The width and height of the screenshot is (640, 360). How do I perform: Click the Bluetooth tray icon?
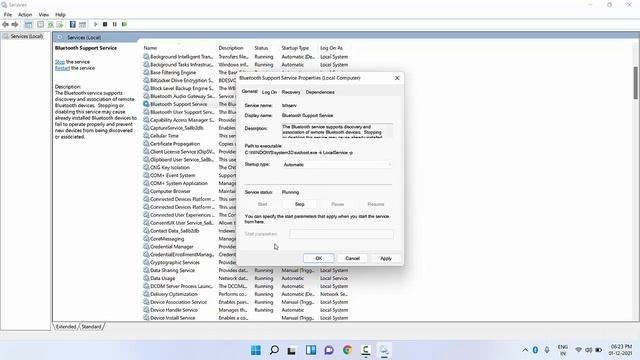536,350
